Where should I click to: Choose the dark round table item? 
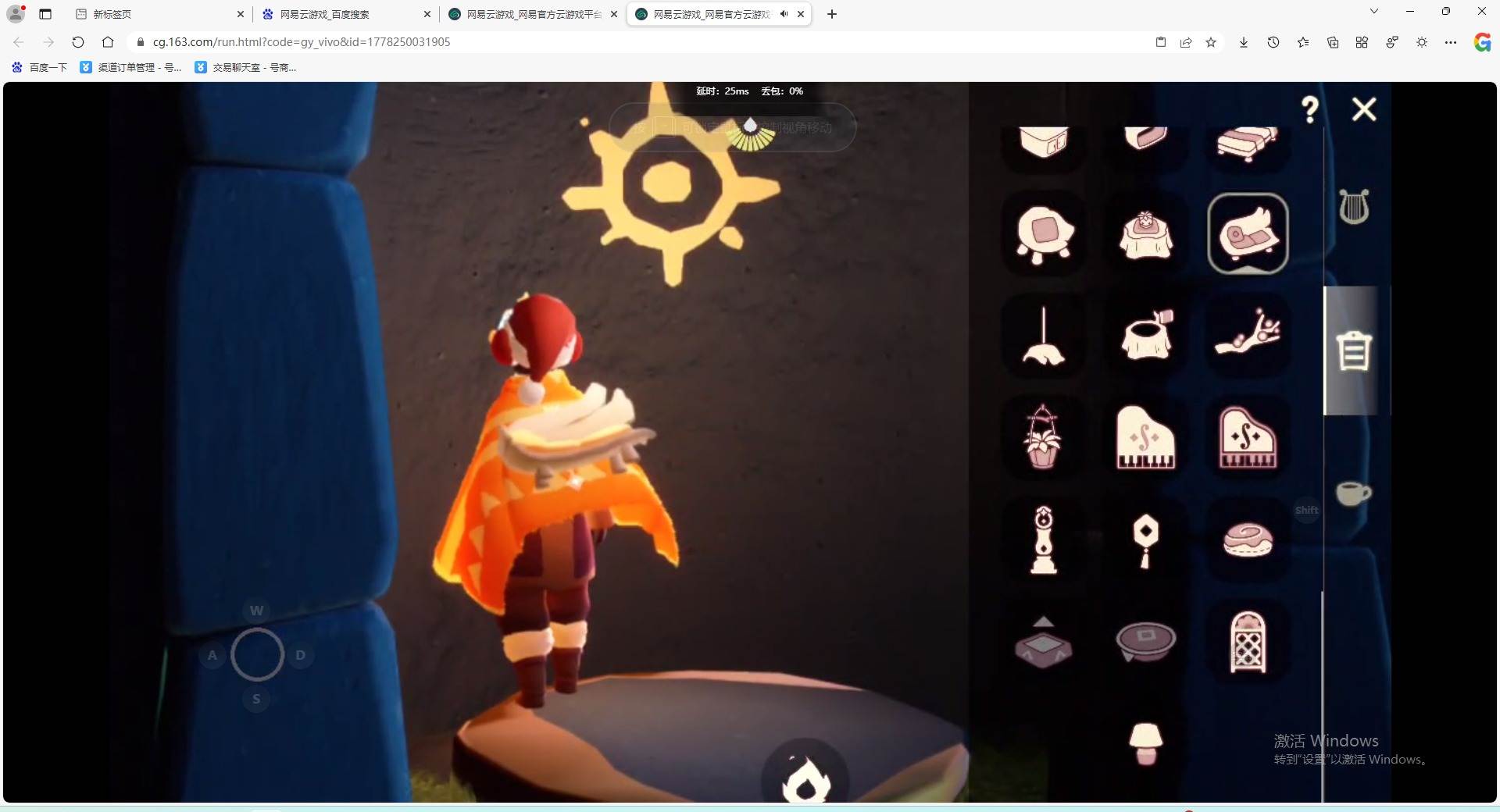point(1146,642)
